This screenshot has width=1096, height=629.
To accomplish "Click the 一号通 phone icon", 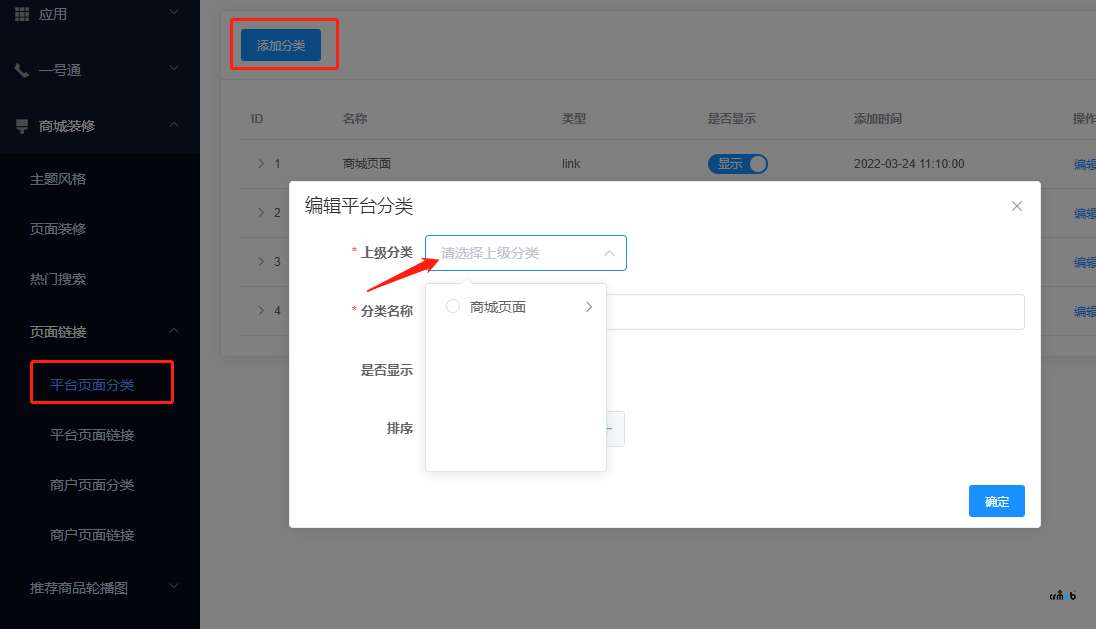I will tap(22, 70).
